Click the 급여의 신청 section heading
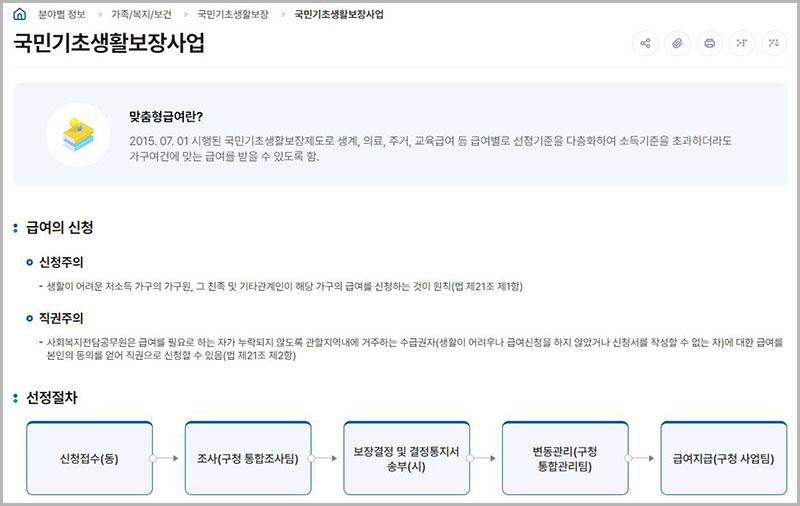 59,228
